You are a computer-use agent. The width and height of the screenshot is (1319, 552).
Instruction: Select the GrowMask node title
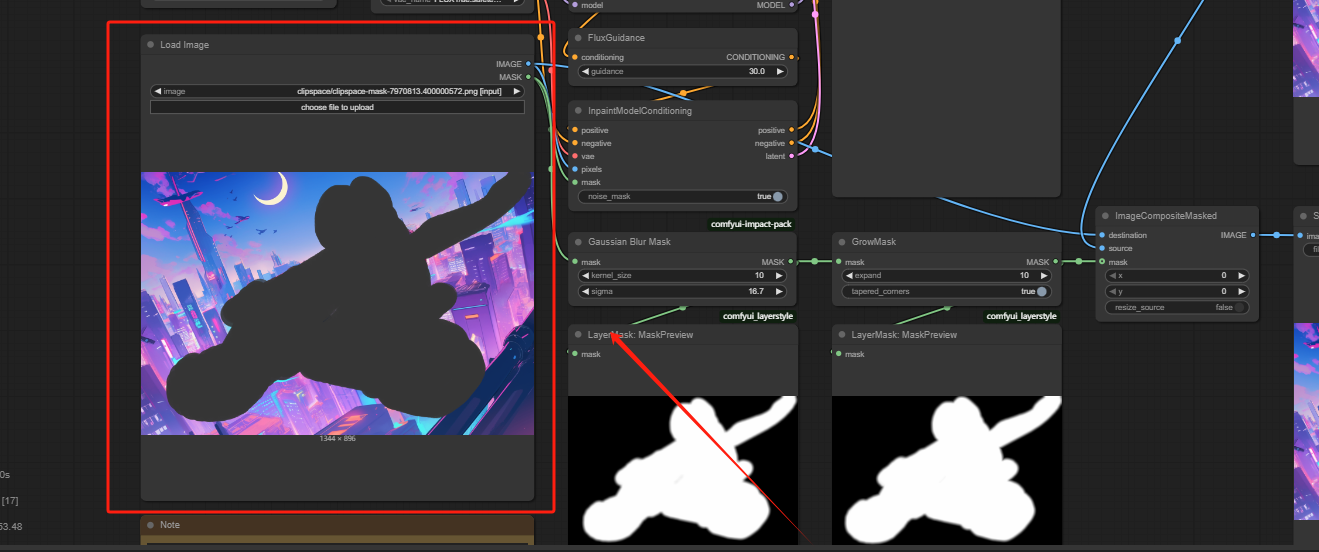(x=874, y=242)
